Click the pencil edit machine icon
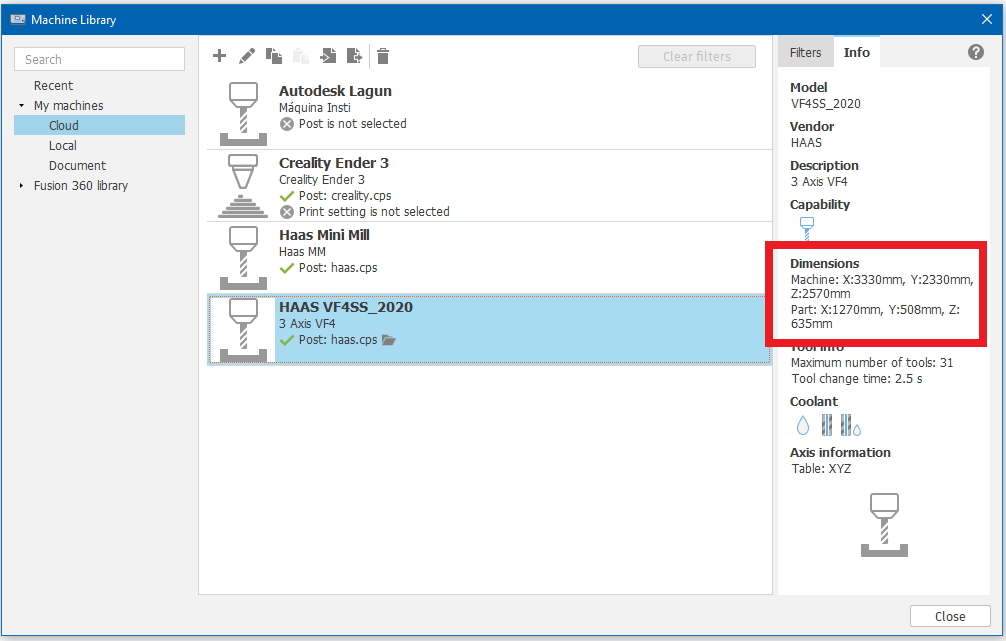The width and height of the screenshot is (1006, 641). coord(246,56)
